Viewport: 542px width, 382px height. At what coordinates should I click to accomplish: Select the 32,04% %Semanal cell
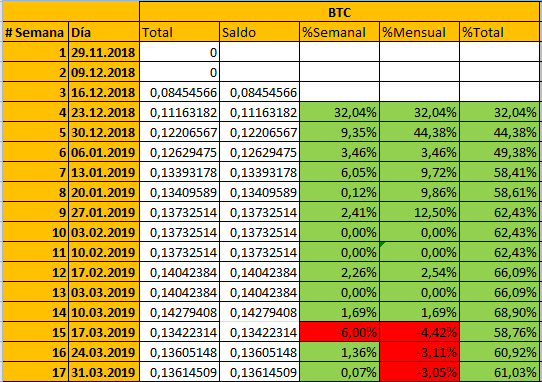[339, 112]
